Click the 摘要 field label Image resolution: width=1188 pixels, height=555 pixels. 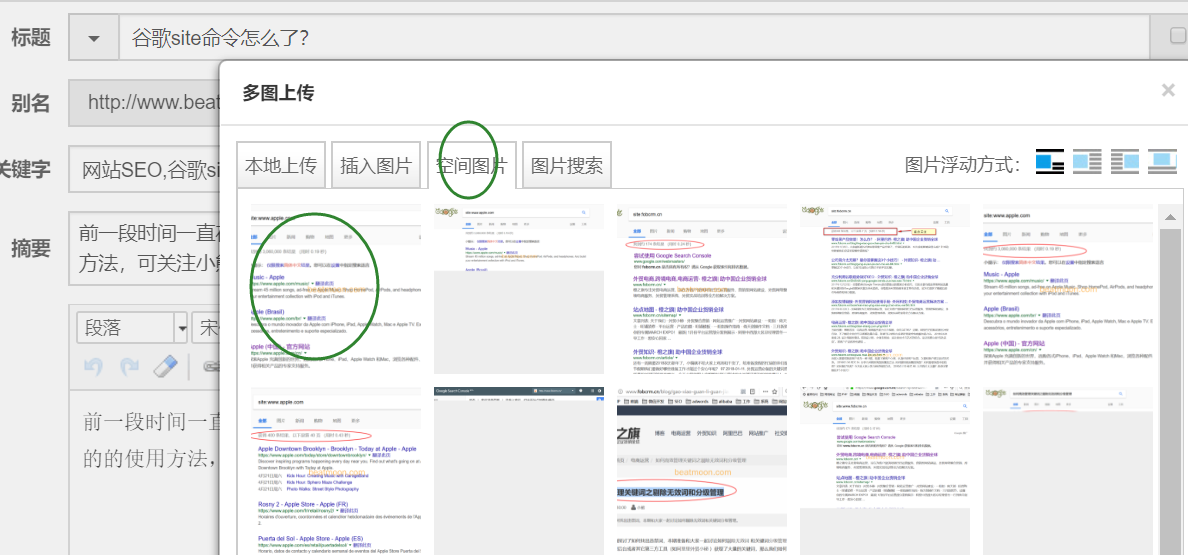pos(31,248)
